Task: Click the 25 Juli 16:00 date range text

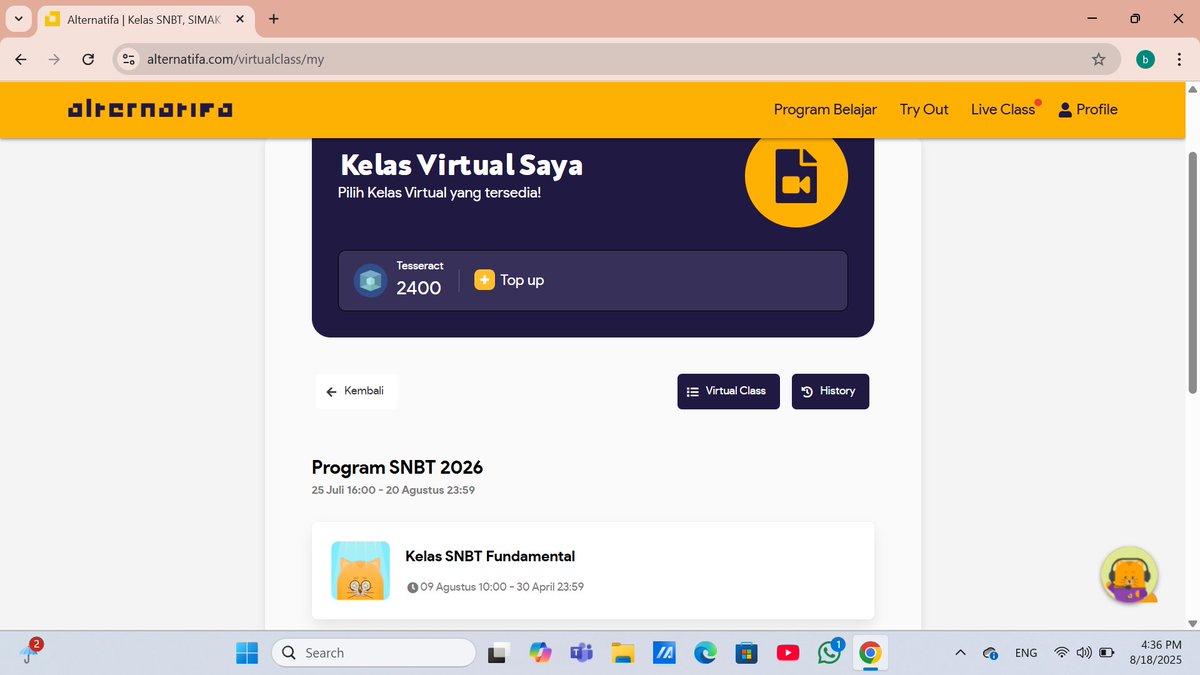Action: [x=393, y=490]
